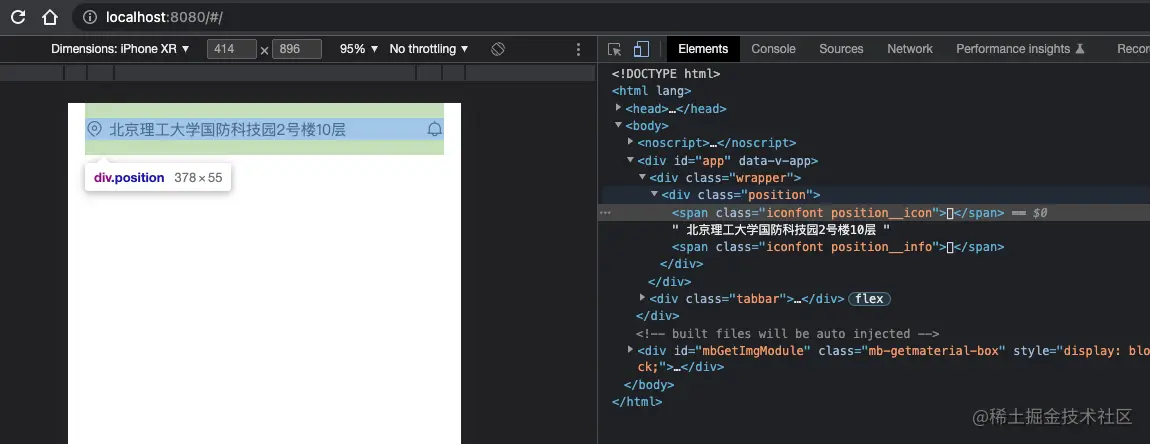Select the built files auto injected comment
The image size is (1150, 444).
788,333
